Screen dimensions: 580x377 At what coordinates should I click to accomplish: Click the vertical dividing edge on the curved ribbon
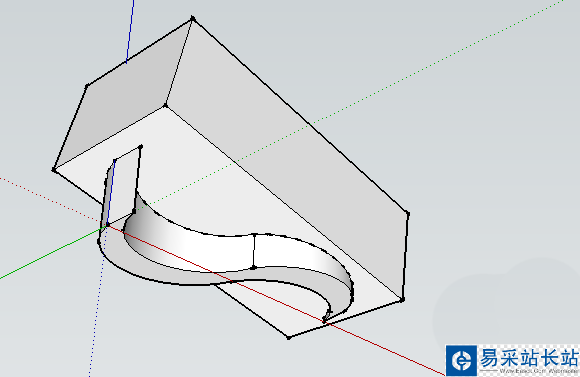[x=254, y=251]
